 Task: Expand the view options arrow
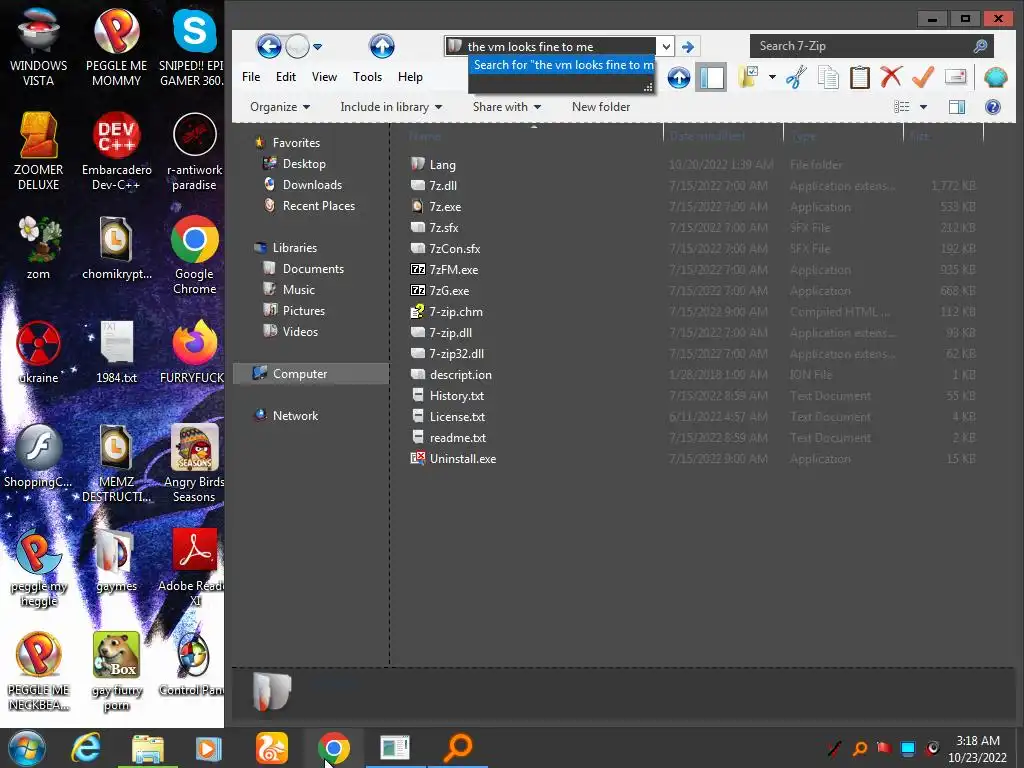click(x=923, y=107)
